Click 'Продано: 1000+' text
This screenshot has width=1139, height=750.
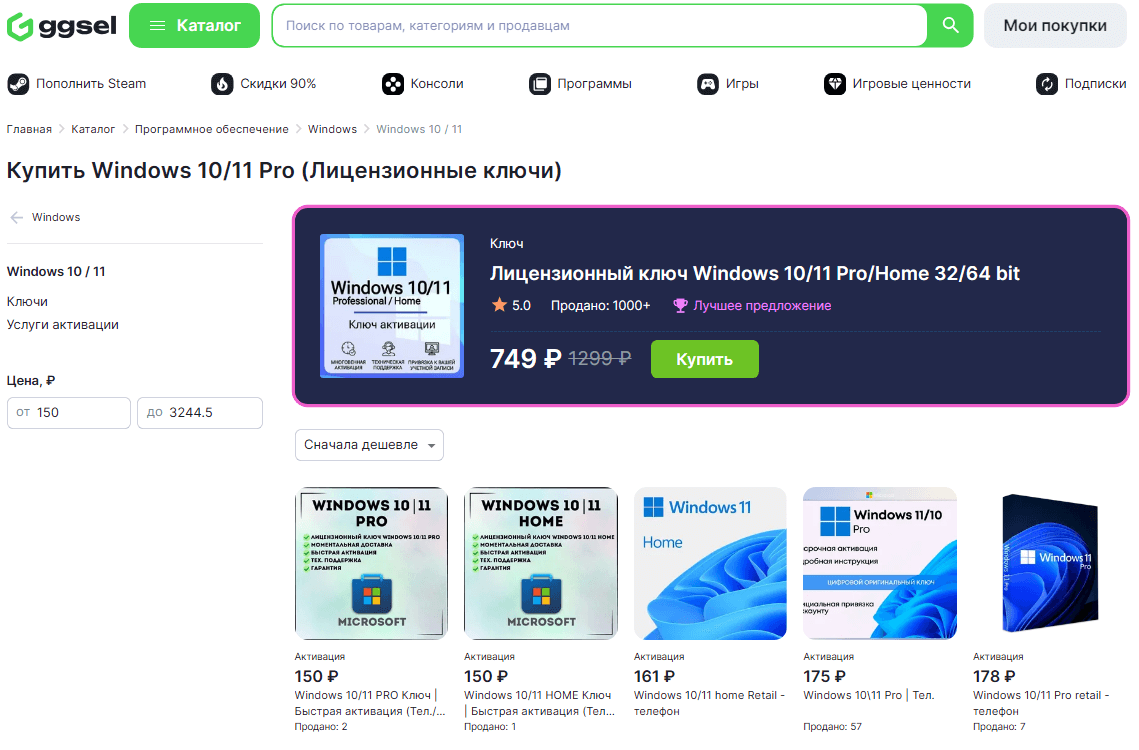point(601,306)
